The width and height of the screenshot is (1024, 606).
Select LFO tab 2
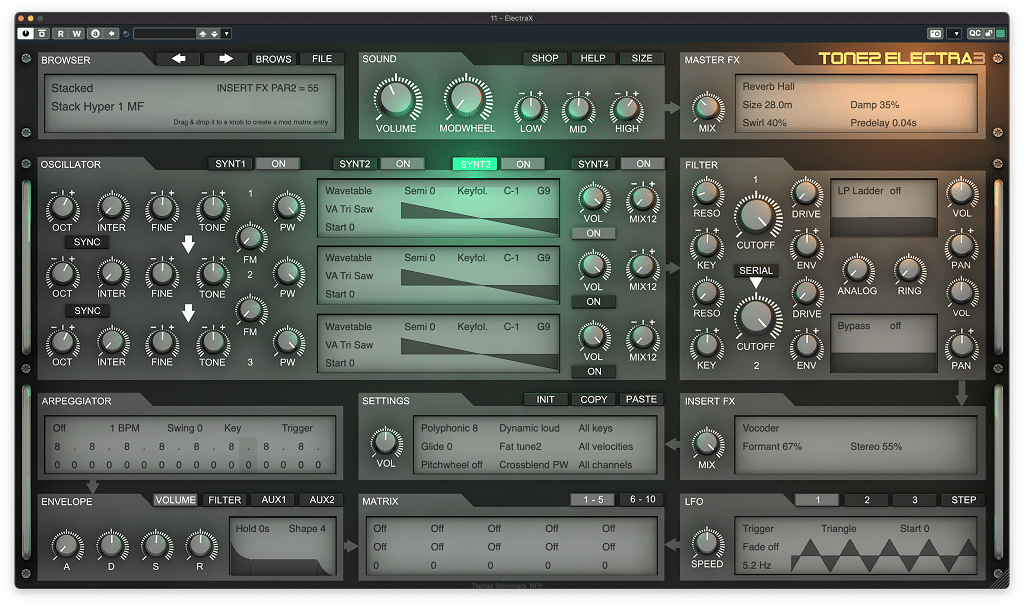pos(867,500)
